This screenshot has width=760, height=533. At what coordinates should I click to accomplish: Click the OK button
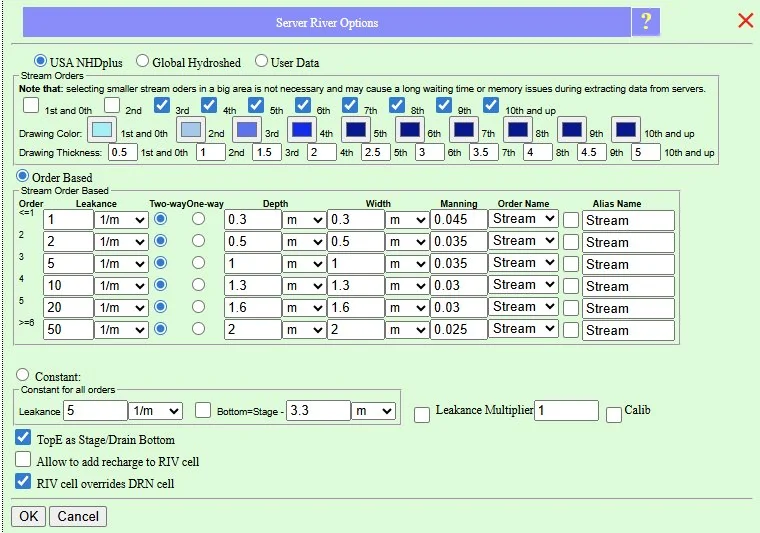click(x=29, y=516)
